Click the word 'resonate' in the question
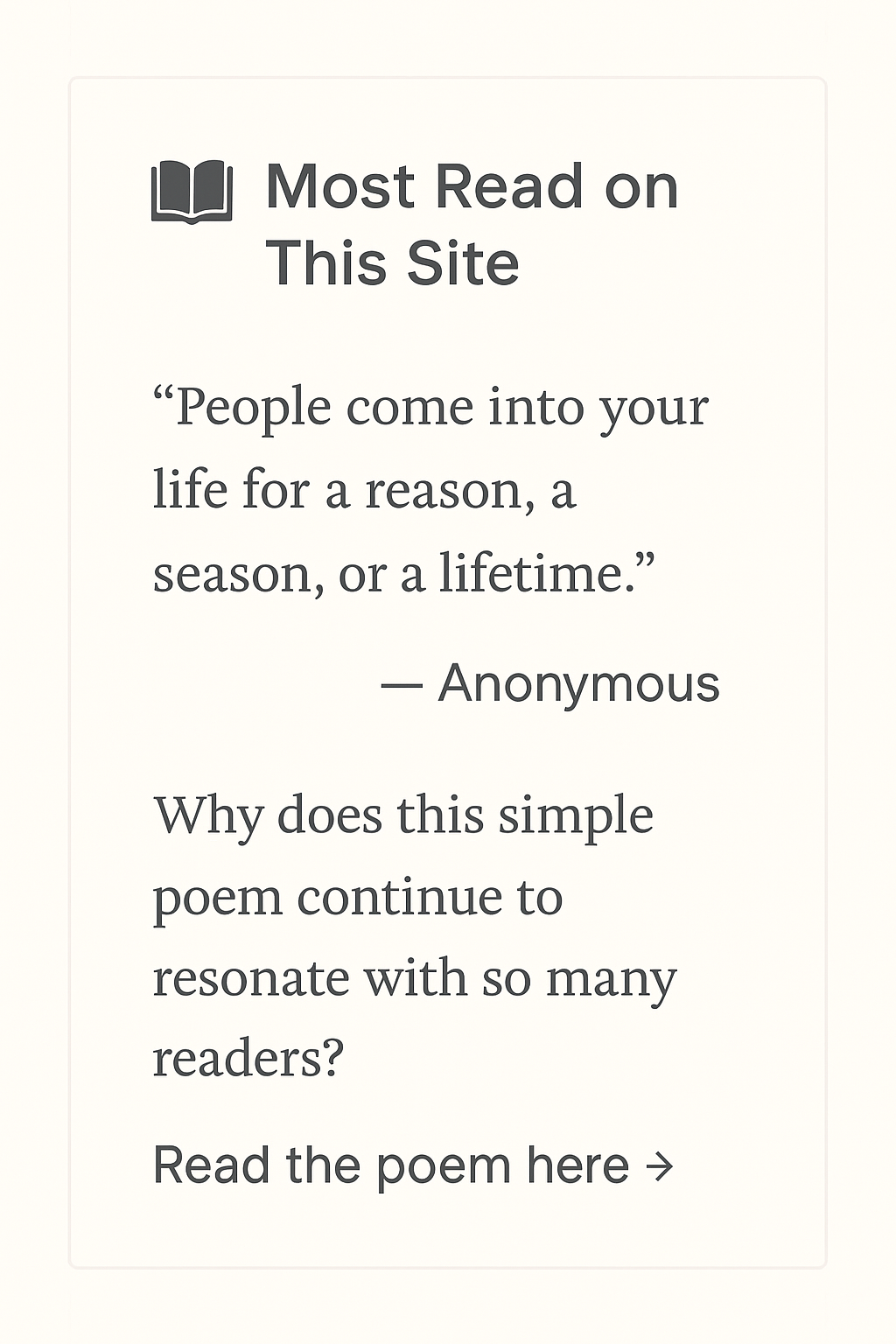 [251, 978]
